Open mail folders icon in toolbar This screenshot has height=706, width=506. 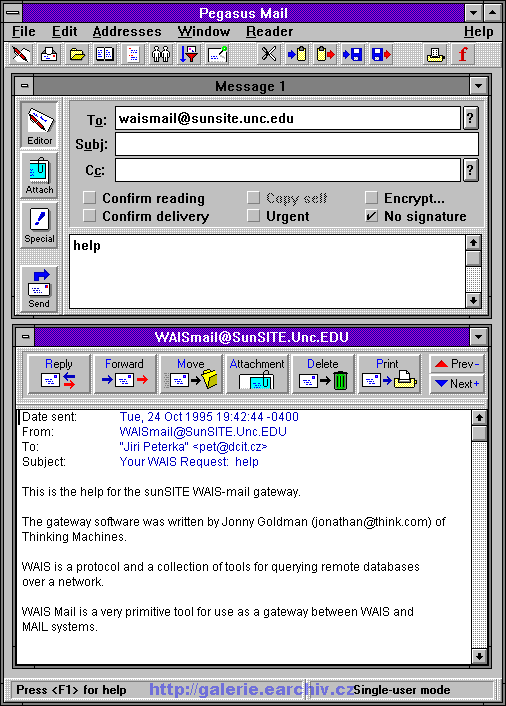click(x=77, y=54)
